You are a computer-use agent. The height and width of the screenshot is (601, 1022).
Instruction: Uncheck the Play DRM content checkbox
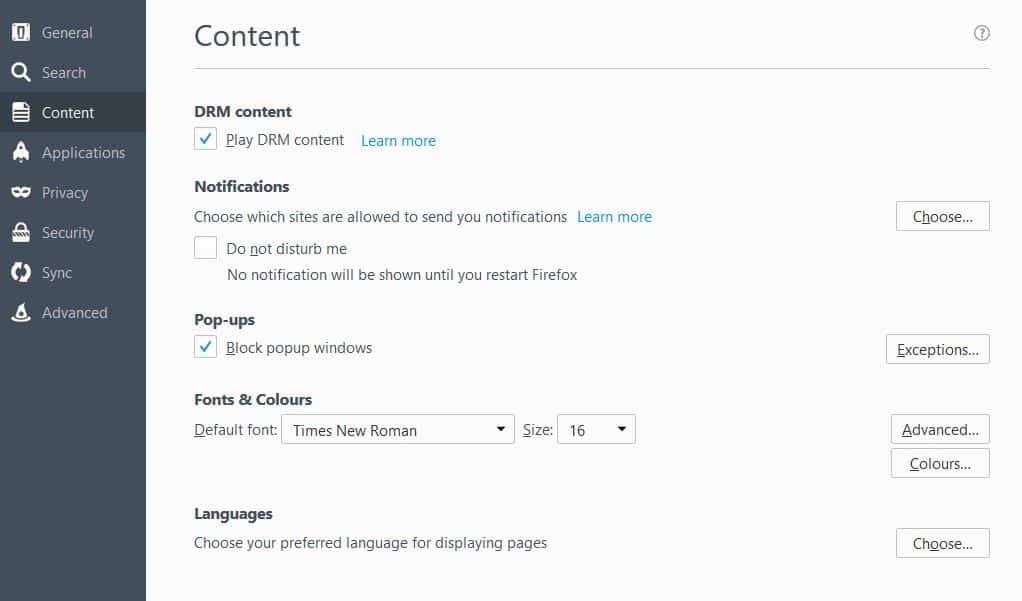pos(206,139)
